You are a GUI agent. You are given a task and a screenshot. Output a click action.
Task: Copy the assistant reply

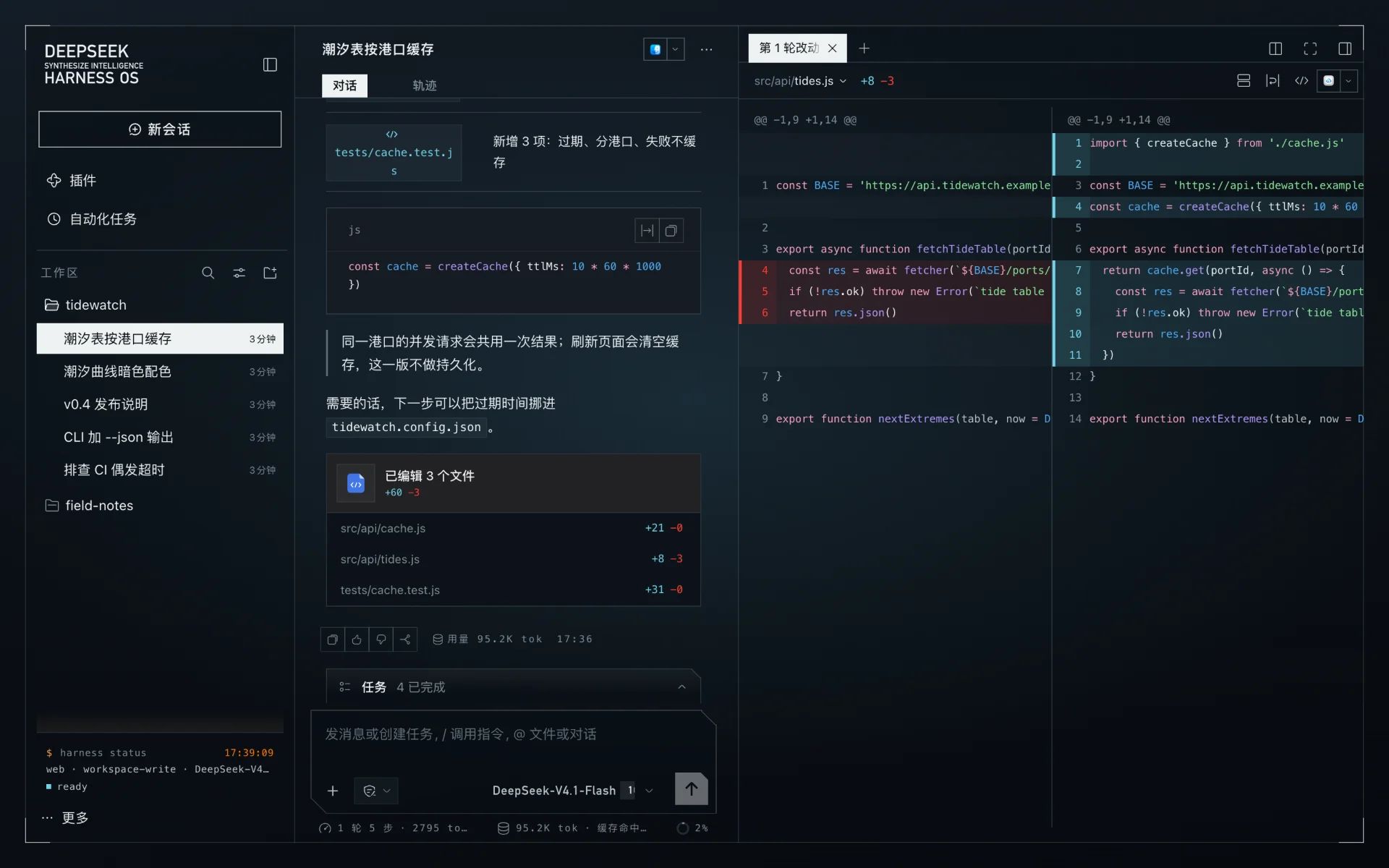click(x=333, y=639)
